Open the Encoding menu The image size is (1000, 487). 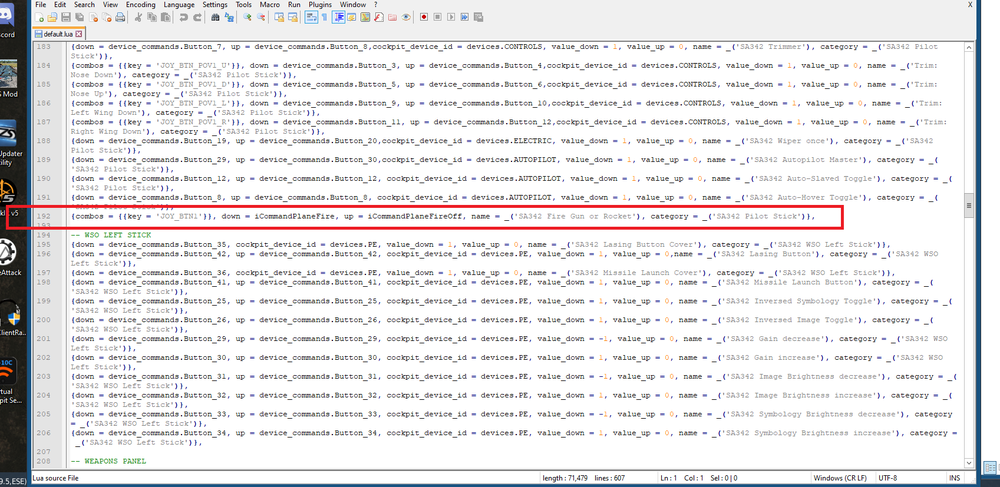pos(140,4)
